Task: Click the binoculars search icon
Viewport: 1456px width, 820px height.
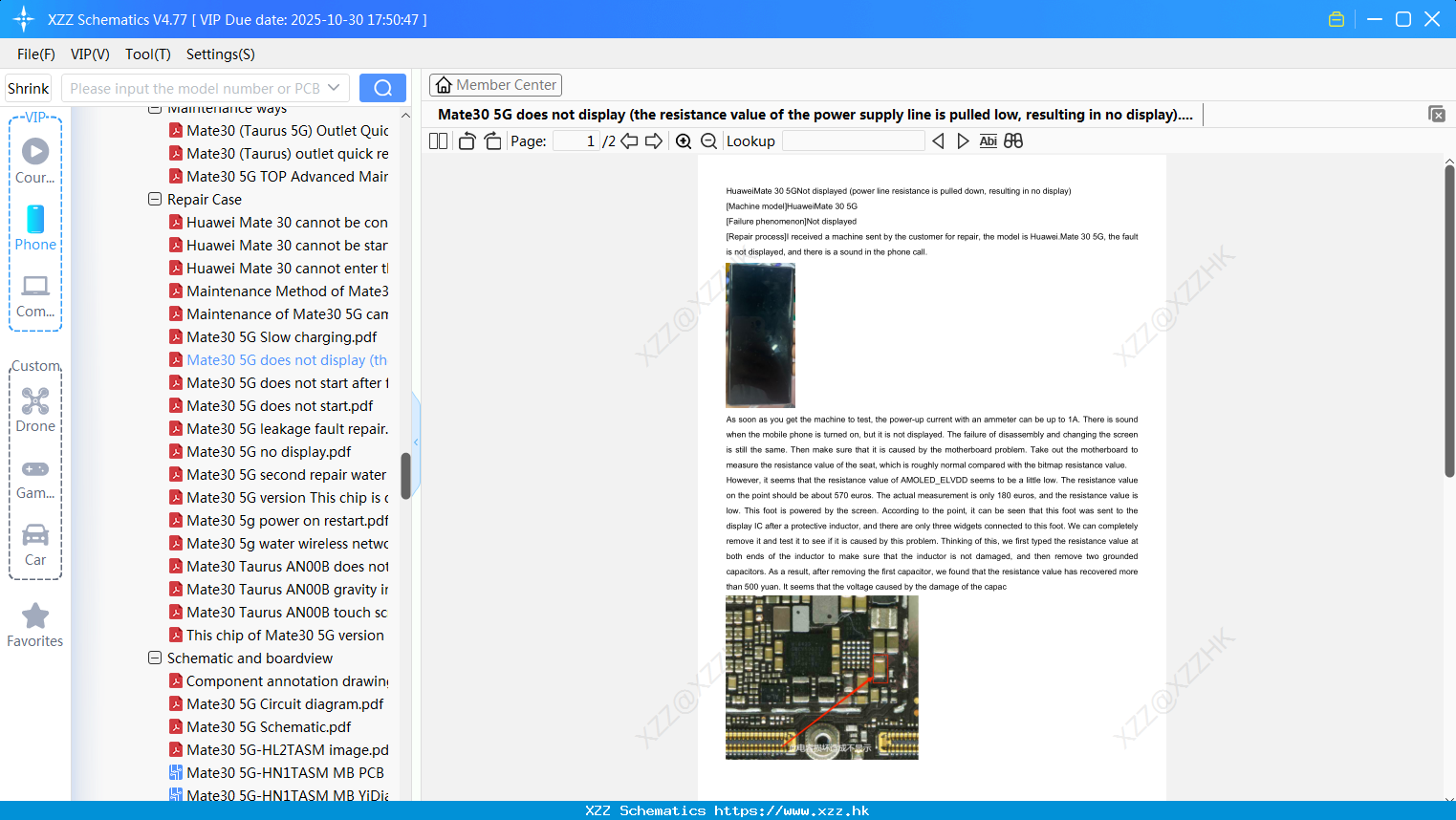Action: [1013, 140]
